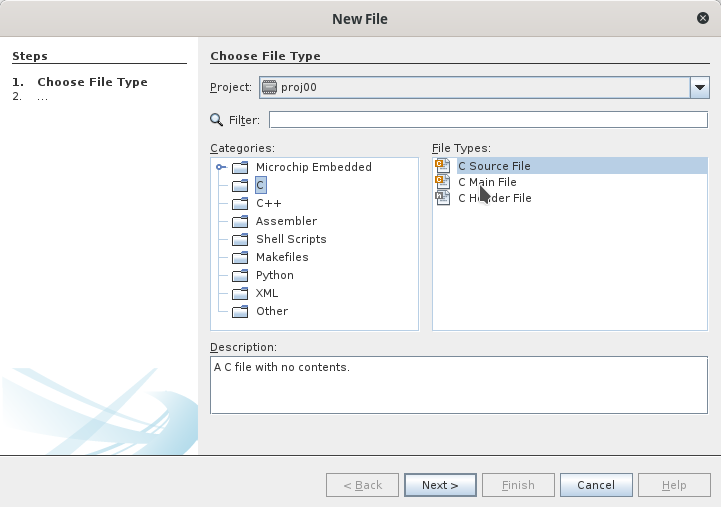The width and height of the screenshot is (721, 507).
Task: Click the C++ category folder icon
Action: (x=240, y=203)
